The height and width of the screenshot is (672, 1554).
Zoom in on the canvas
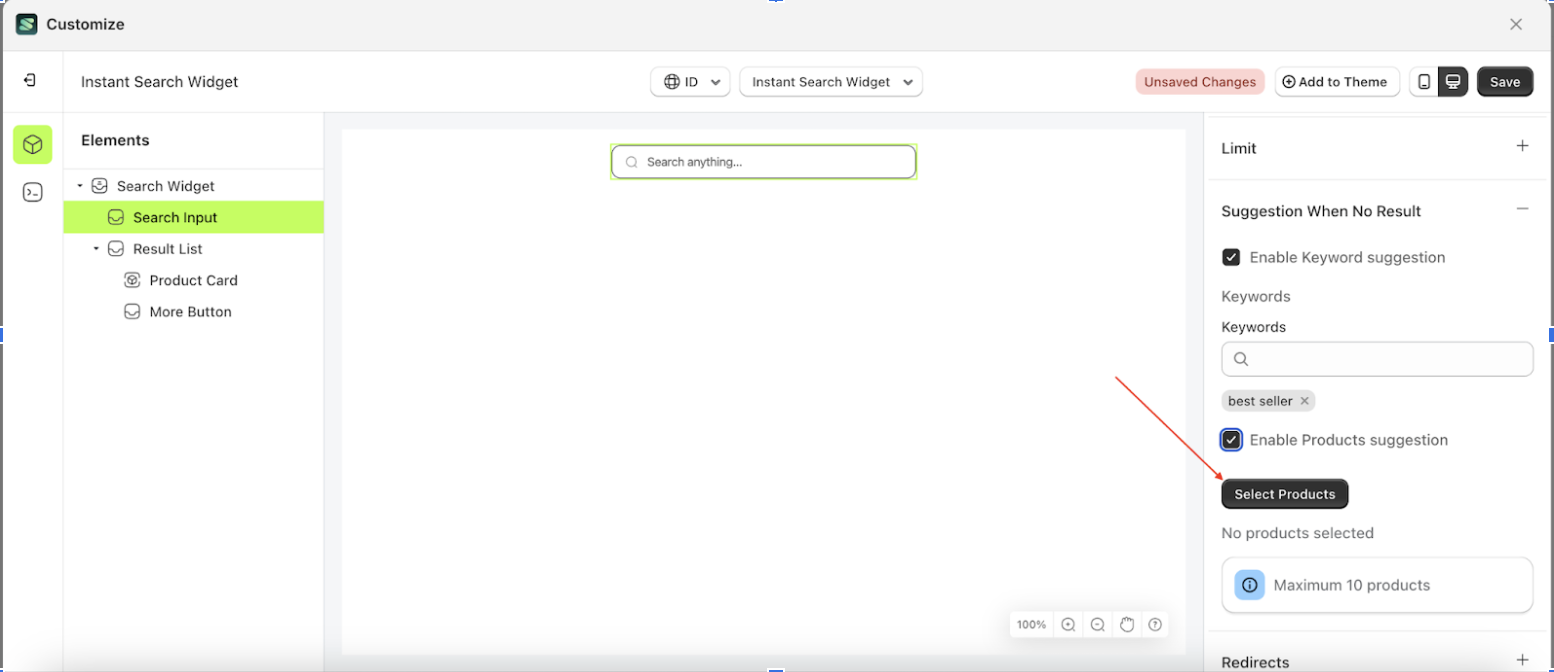point(1068,624)
